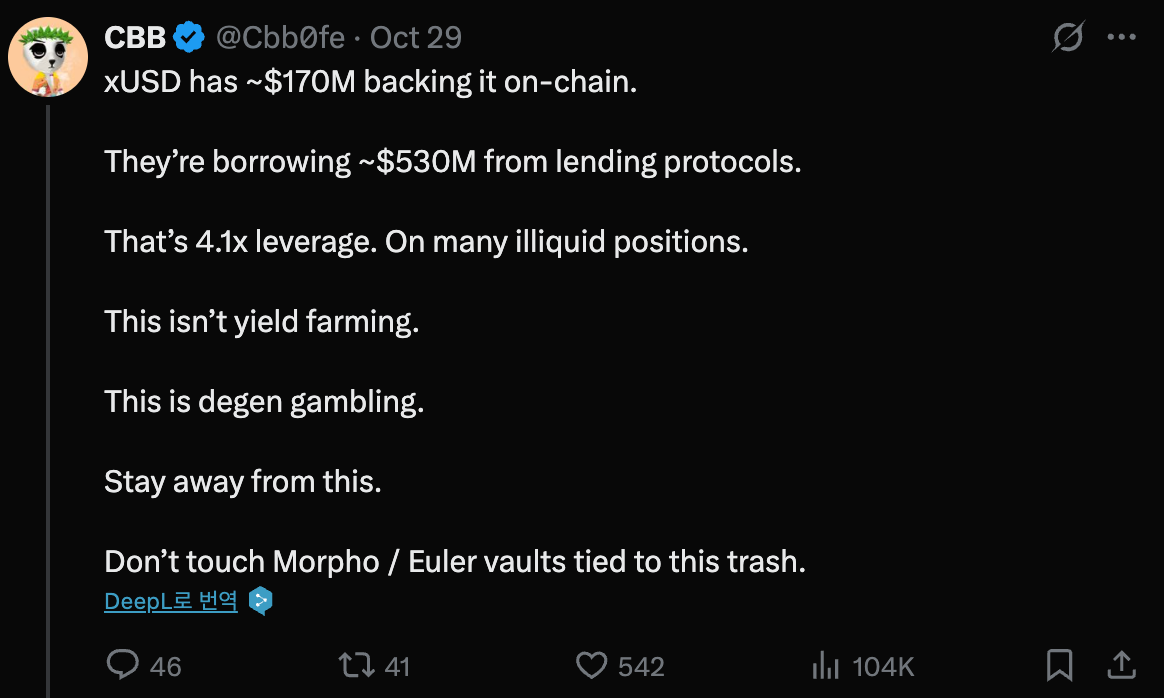Click the DeepL translate link
1164x698 pixels.
(171, 601)
